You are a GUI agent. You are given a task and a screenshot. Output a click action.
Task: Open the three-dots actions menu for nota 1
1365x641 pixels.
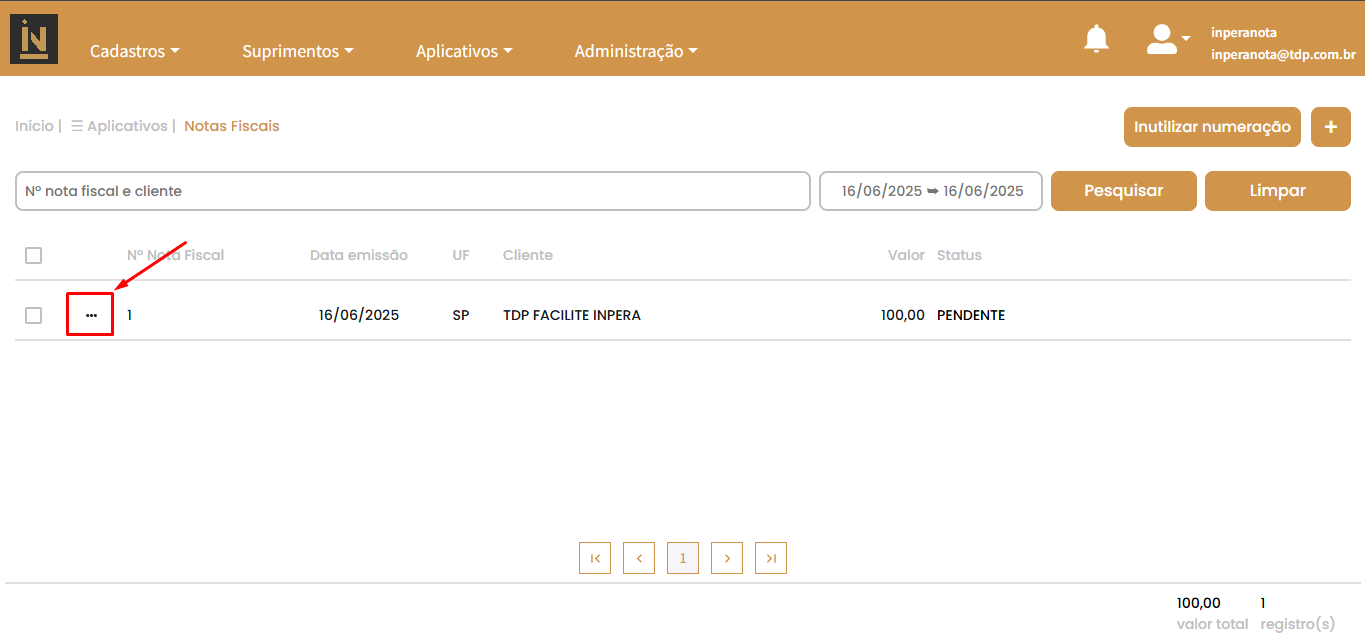coord(91,315)
